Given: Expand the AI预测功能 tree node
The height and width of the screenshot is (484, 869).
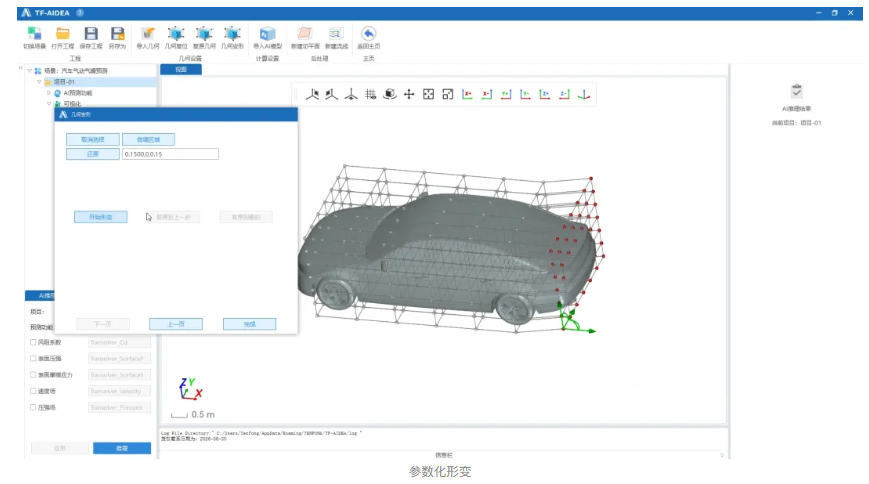Looking at the screenshot, I should (48, 92).
